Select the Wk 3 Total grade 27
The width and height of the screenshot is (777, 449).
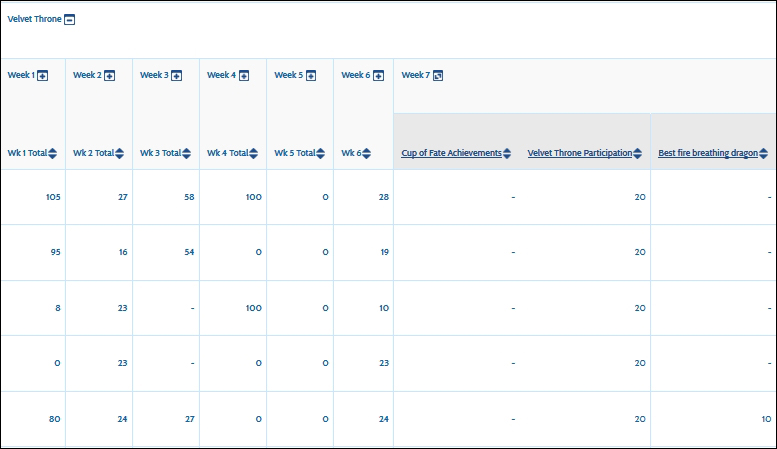pos(190,419)
